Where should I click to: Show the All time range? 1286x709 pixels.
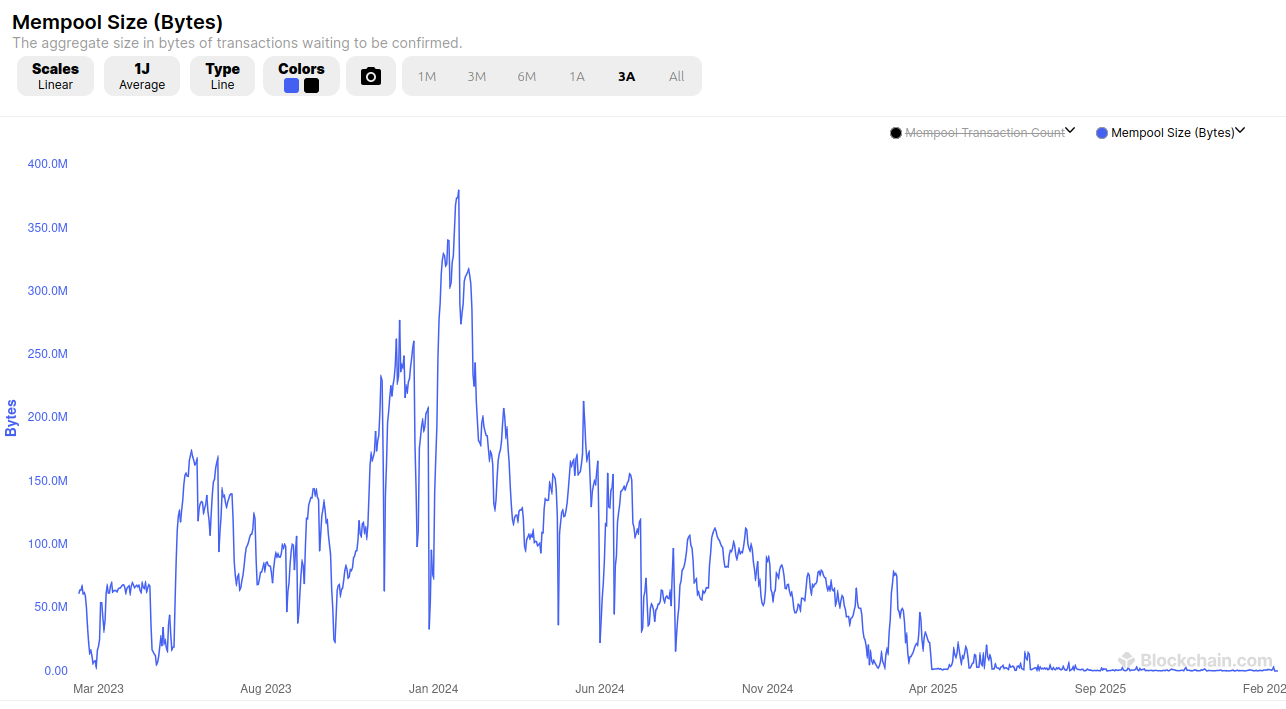tap(677, 77)
